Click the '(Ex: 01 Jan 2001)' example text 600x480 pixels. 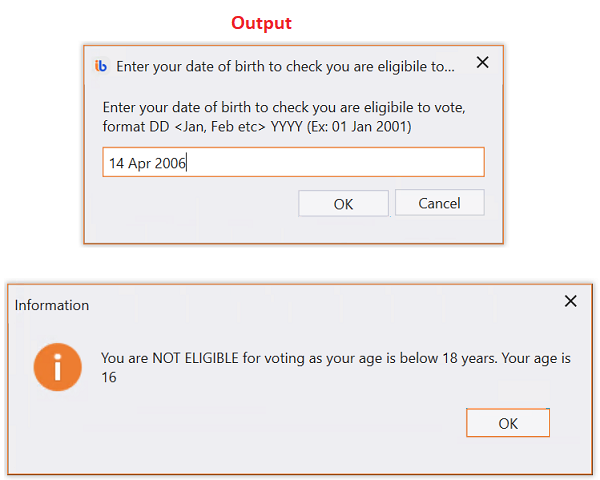(359, 127)
